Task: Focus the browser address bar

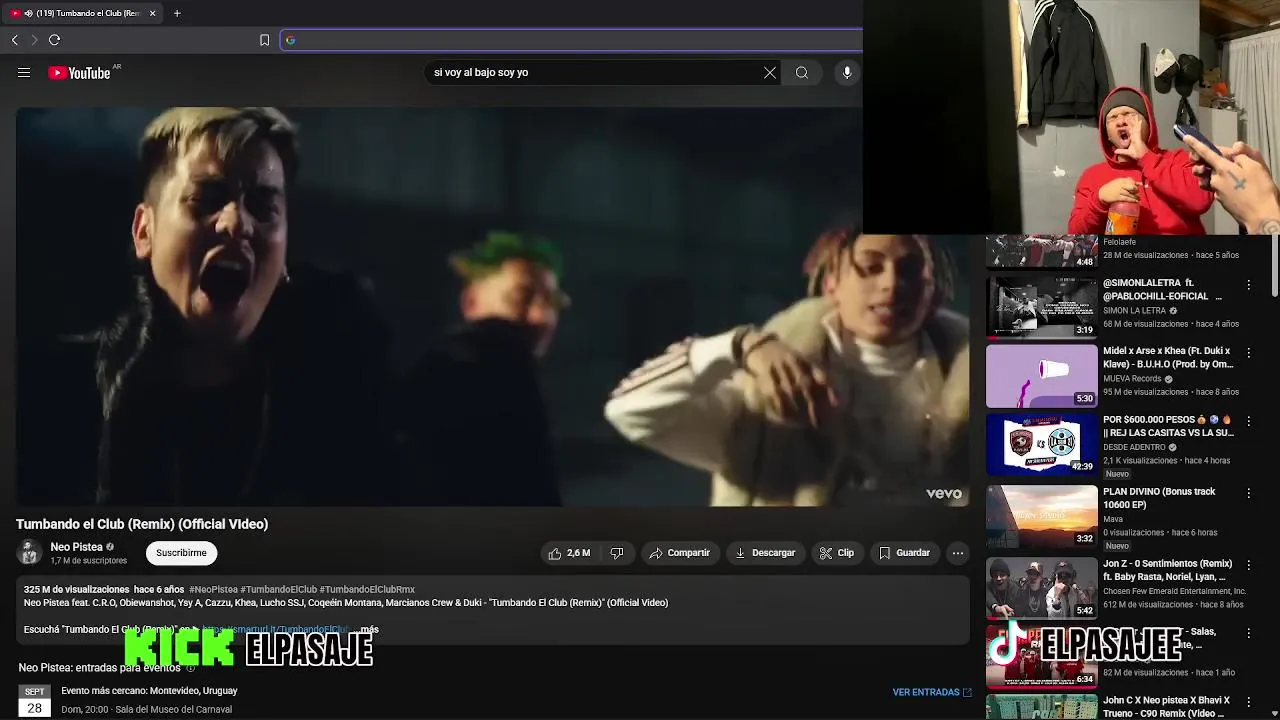Action: click(x=572, y=40)
